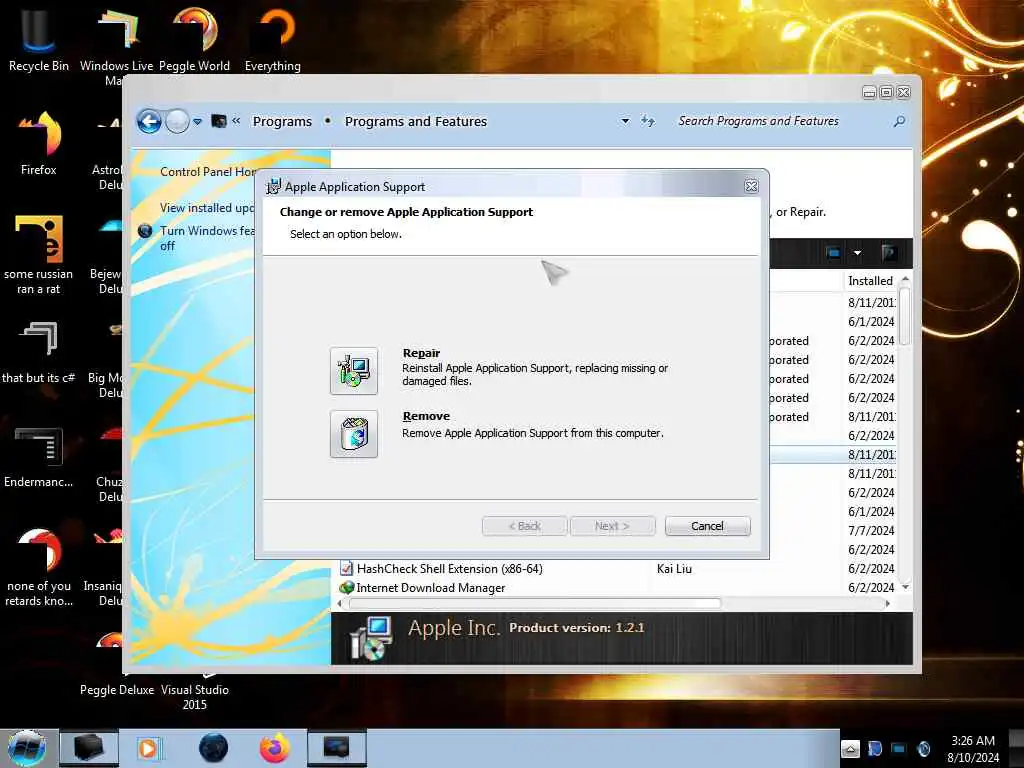Open 'some russian ran a rat' desktop icon
This screenshot has height=768, width=1024.
(x=39, y=254)
